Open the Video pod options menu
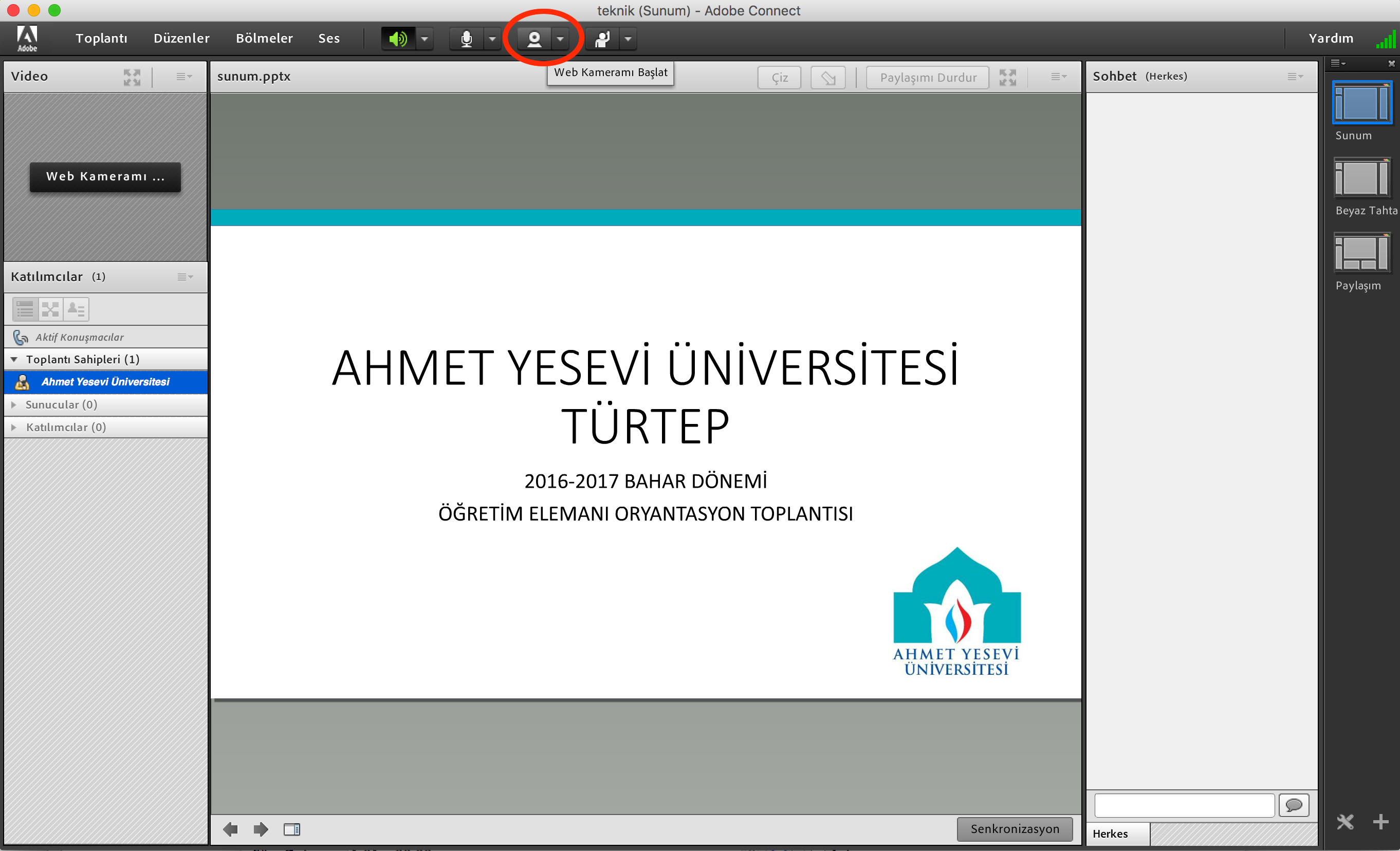1400x851 pixels. point(184,77)
